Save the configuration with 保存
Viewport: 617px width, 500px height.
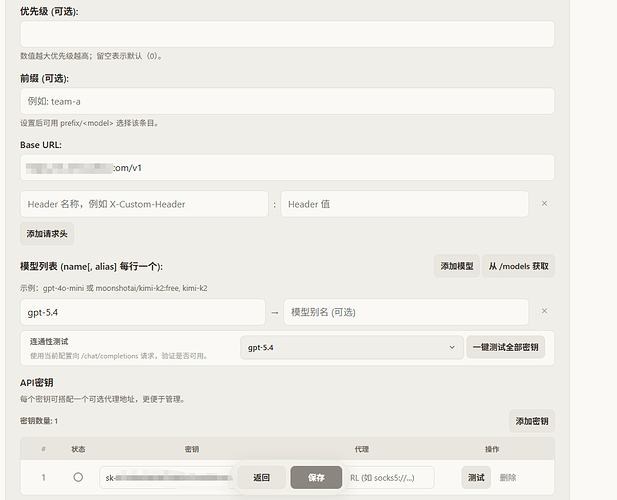(316, 478)
